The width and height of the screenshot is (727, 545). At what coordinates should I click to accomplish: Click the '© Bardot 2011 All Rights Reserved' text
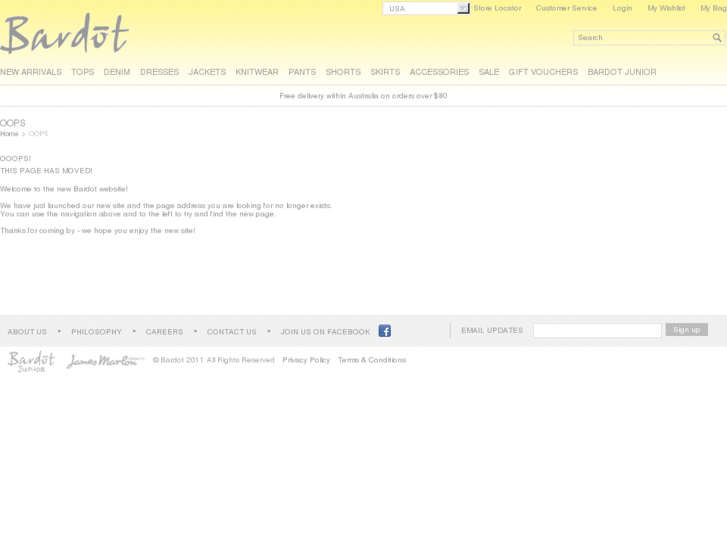point(213,360)
